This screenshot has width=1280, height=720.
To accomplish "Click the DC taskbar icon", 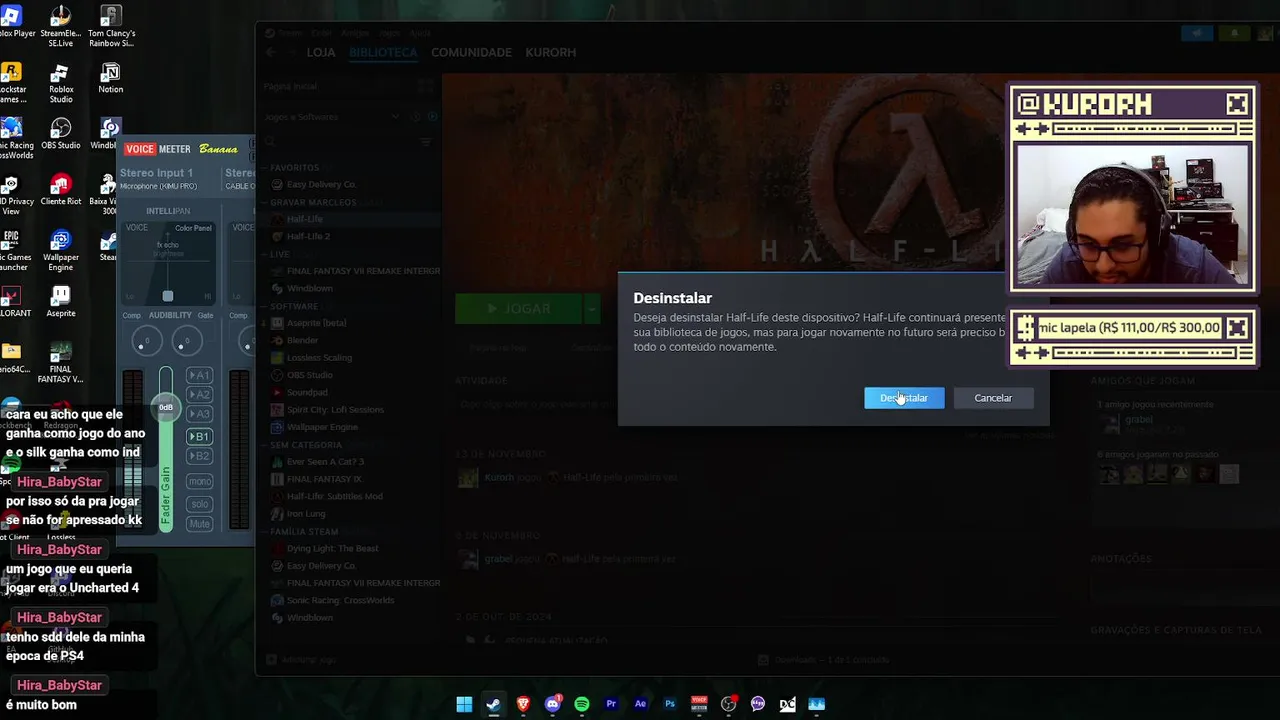I will (x=788, y=704).
